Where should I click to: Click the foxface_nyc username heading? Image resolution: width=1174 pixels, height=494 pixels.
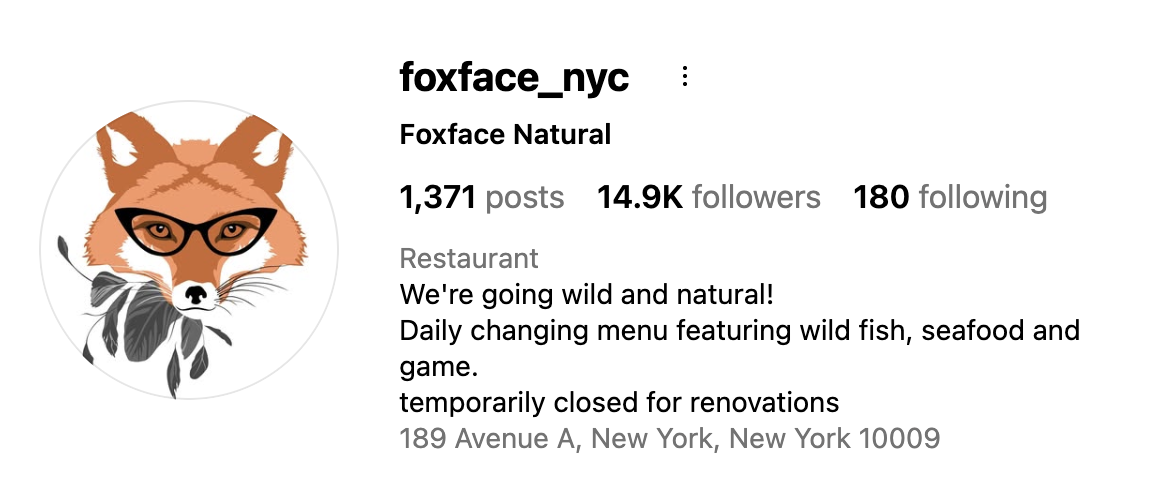coord(514,77)
